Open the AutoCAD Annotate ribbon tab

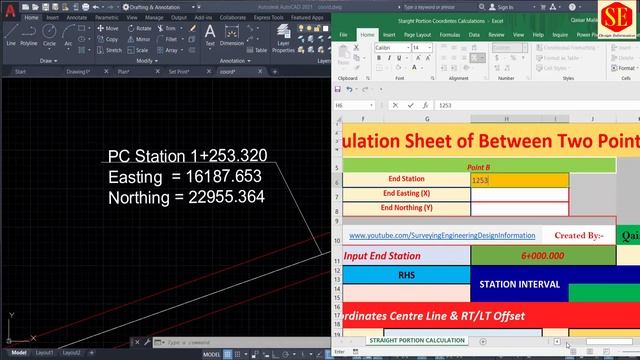(77, 18)
